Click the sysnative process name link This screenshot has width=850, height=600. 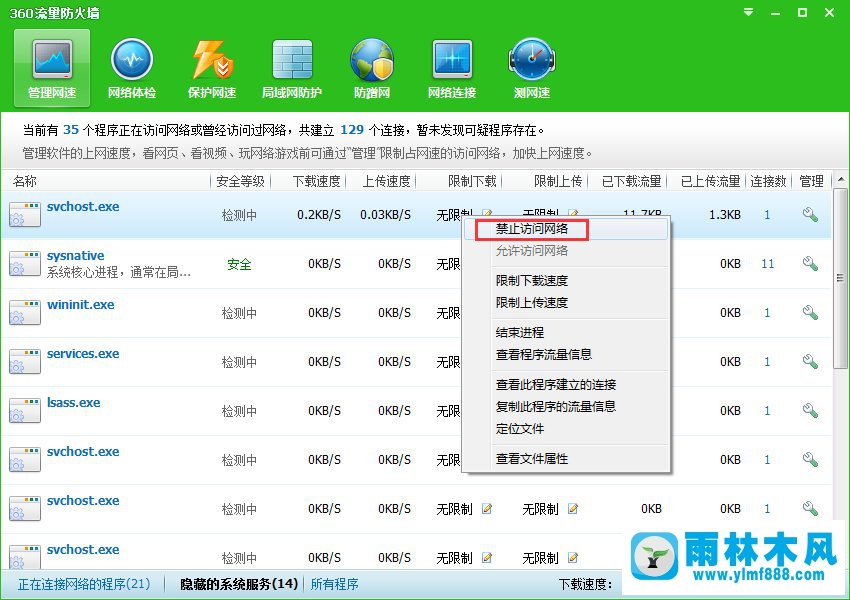click(x=75, y=255)
